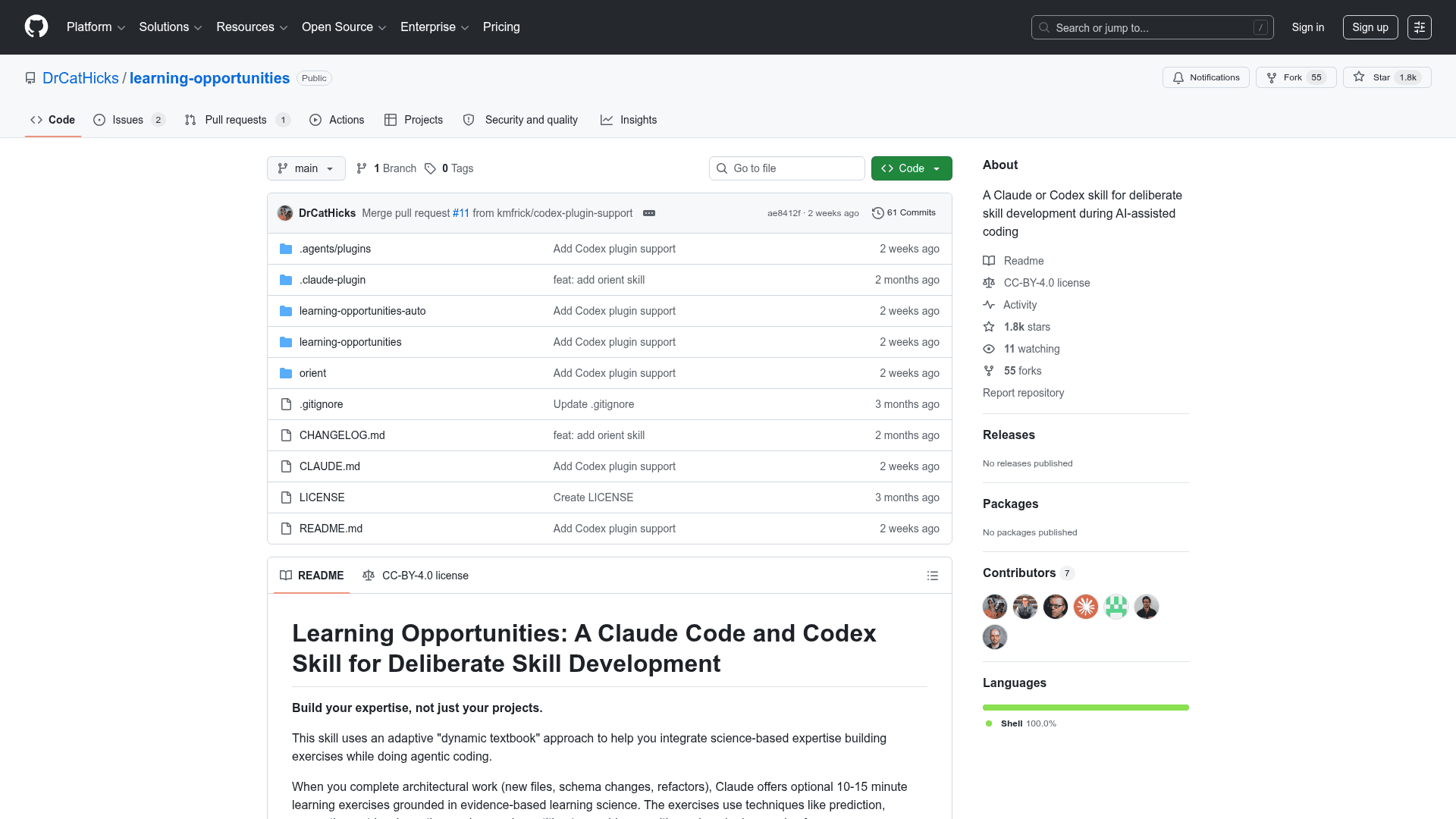Open the Insights tab
The width and height of the screenshot is (1456, 819).
click(629, 120)
